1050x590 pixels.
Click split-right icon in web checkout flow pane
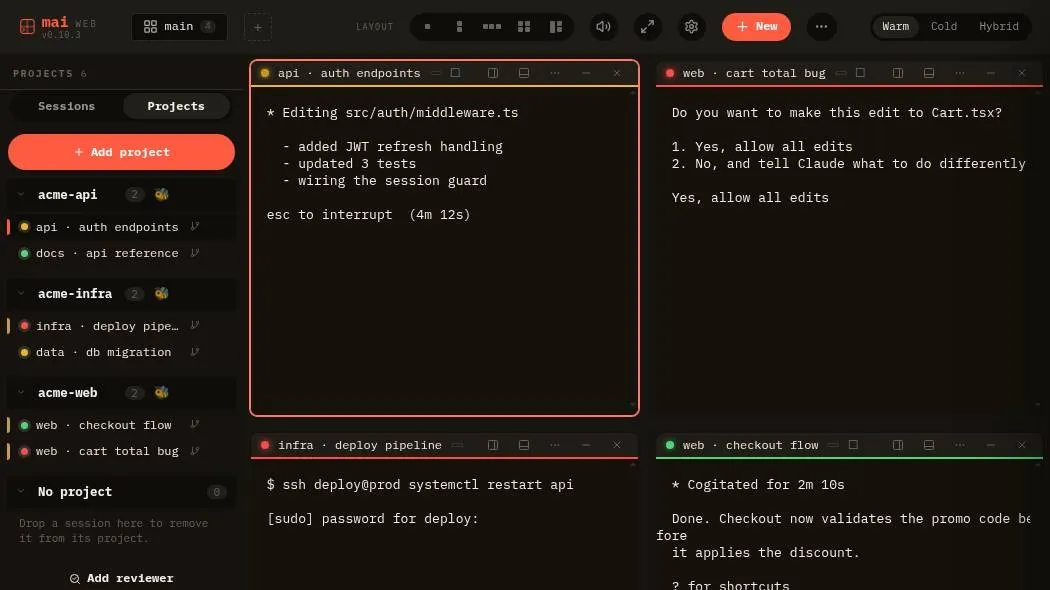898,445
